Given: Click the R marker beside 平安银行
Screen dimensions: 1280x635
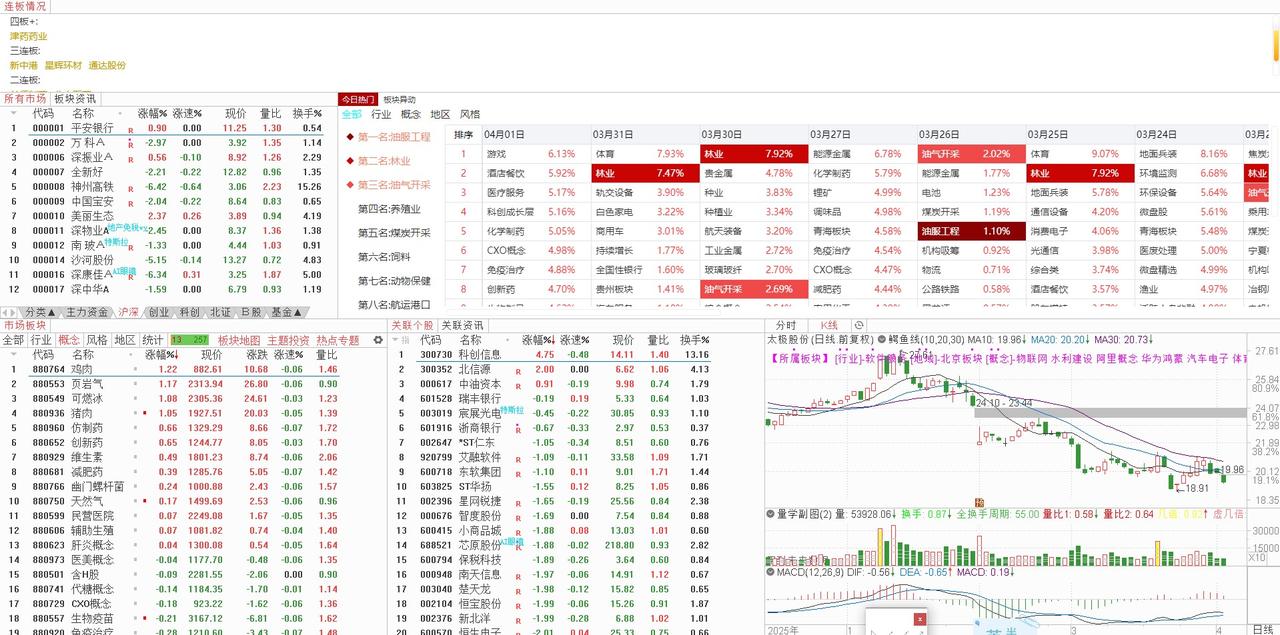Looking at the screenshot, I should 130,130.
